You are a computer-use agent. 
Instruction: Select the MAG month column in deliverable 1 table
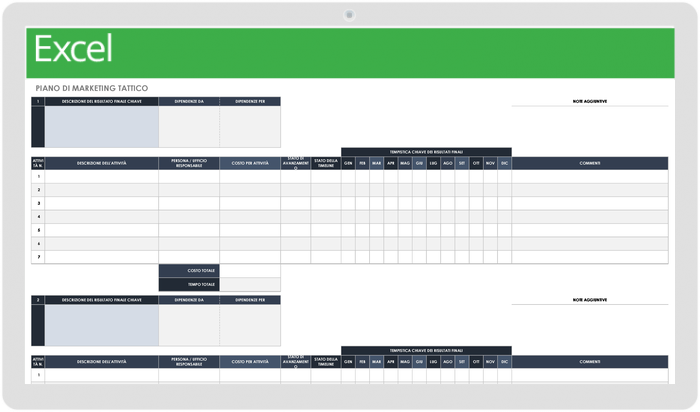click(405, 163)
